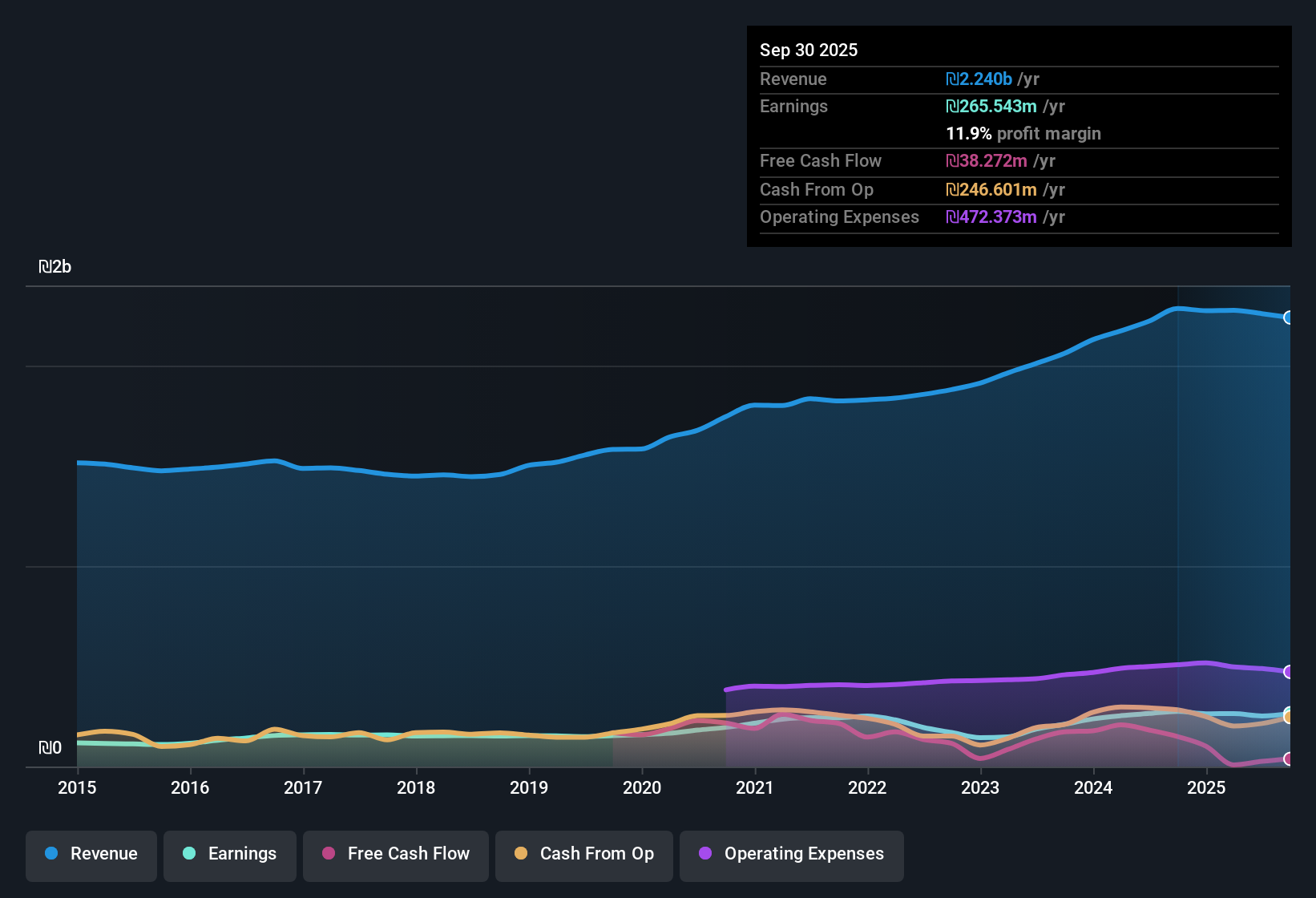The height and width of the screenshot is (898, 1316).
Task: Click the 11.9% profit margin text
Action: tap(1023, 134)
